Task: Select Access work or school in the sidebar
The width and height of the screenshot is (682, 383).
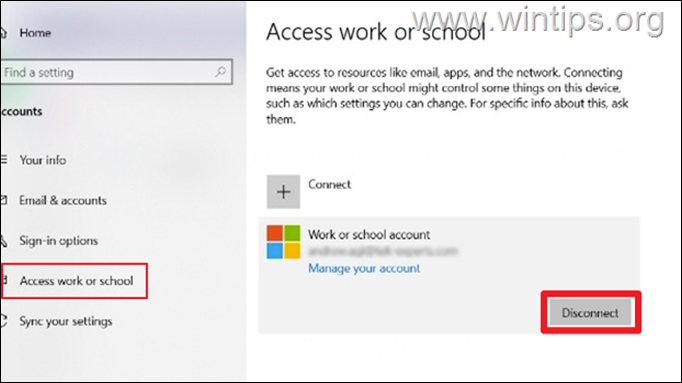Action: [x=76, y=281]
